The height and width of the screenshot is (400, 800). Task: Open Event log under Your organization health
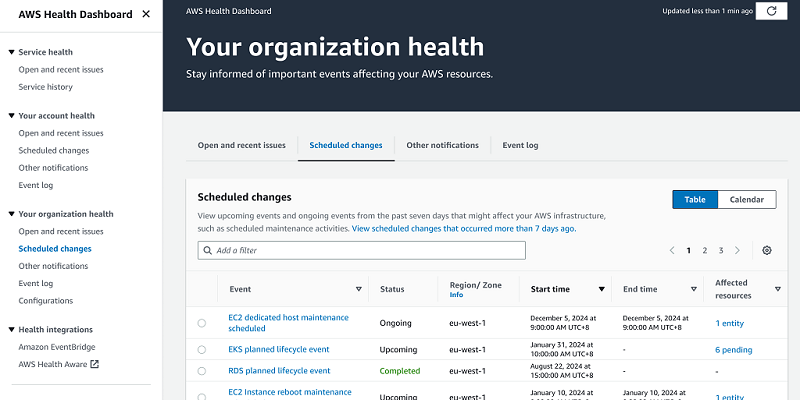click(x=36, y=283)
